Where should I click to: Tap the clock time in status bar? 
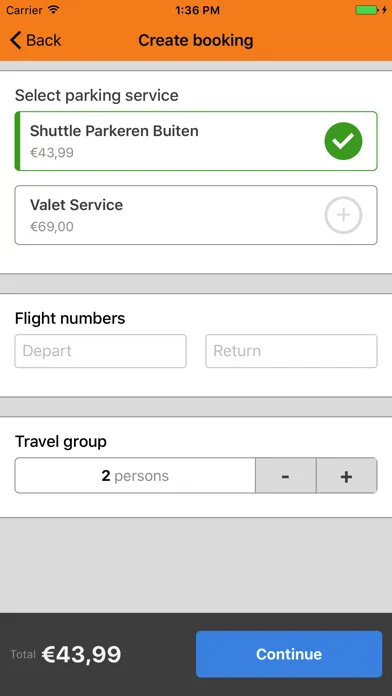pos(197,10)
